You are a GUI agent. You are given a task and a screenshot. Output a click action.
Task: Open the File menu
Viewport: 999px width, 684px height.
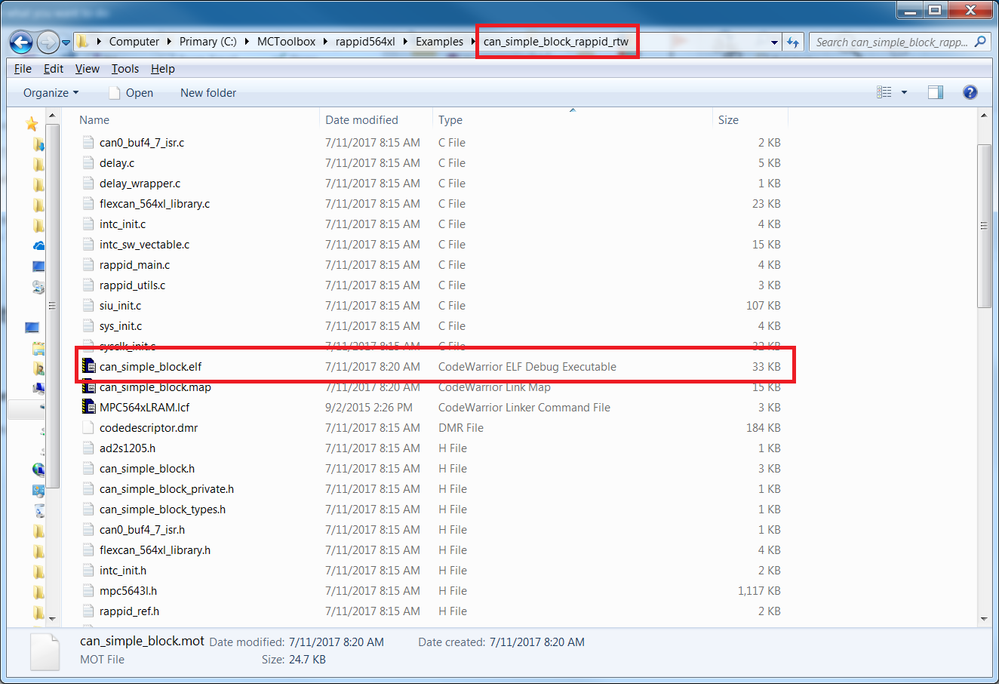pyautogui.click(x=22, y=69)
